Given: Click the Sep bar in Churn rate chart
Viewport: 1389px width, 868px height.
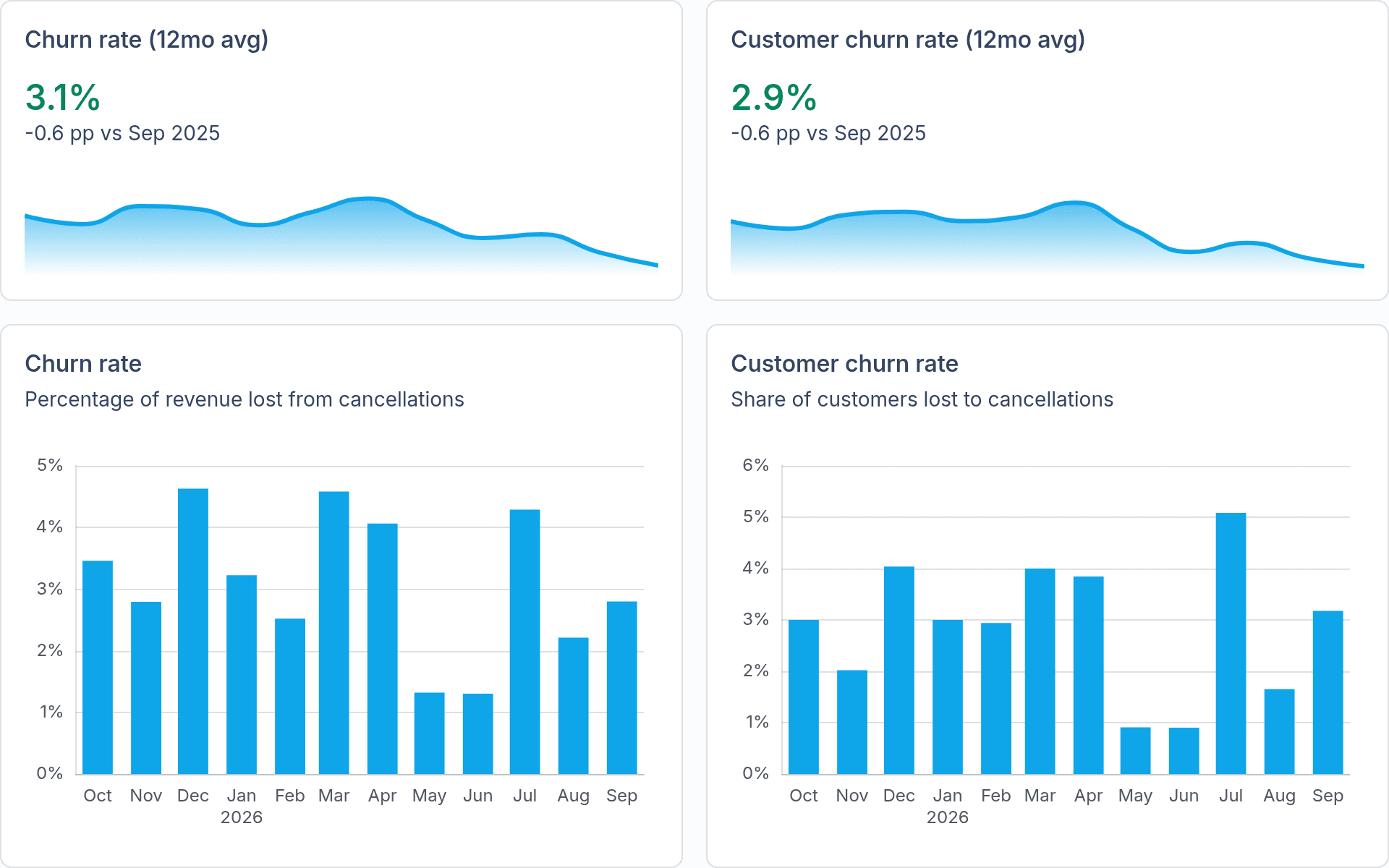Looking at the screenshot, I should (622, 688).
